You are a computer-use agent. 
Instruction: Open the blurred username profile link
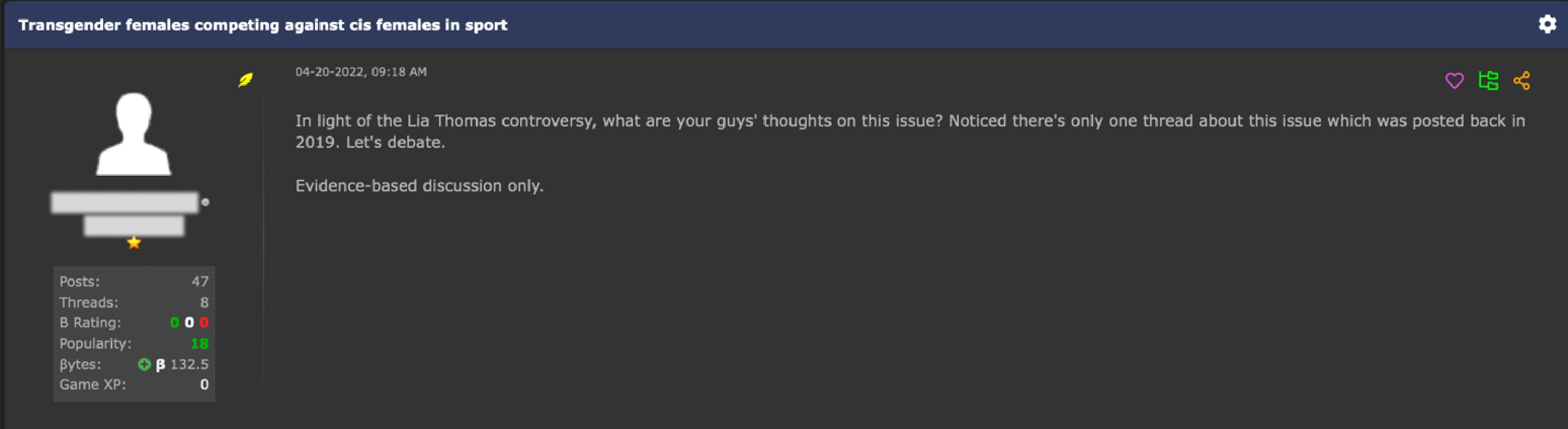point(125,203)
